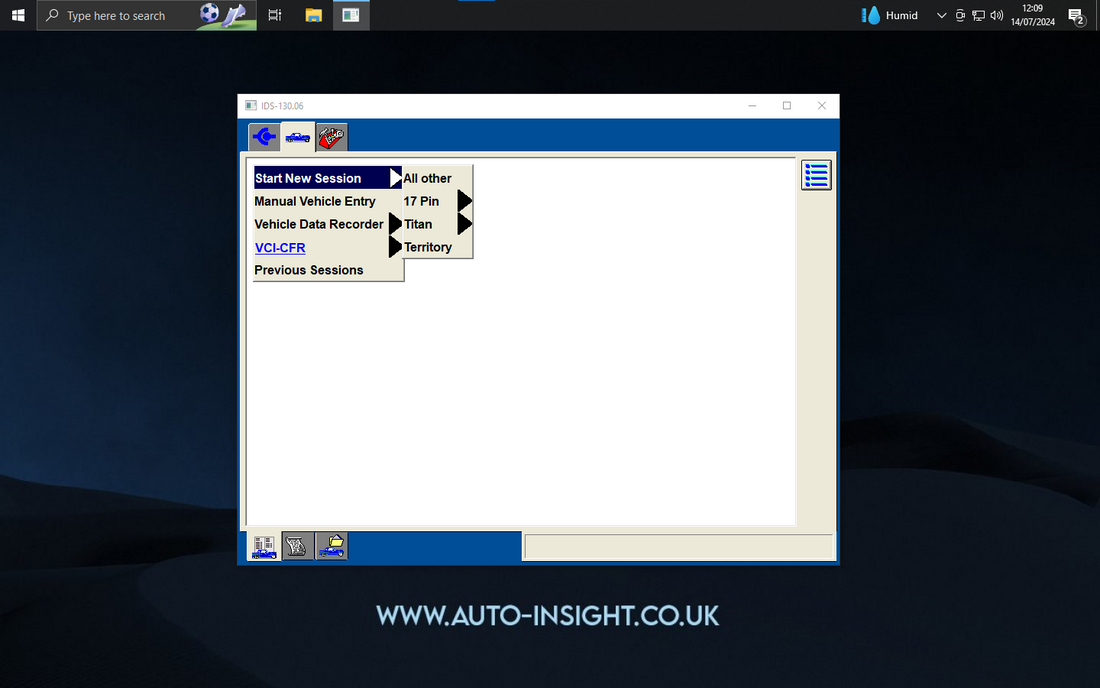The height and width of the screenshot is (688, 1100).
Task: Click the Windows Start button
Action: tap(18, 15)
